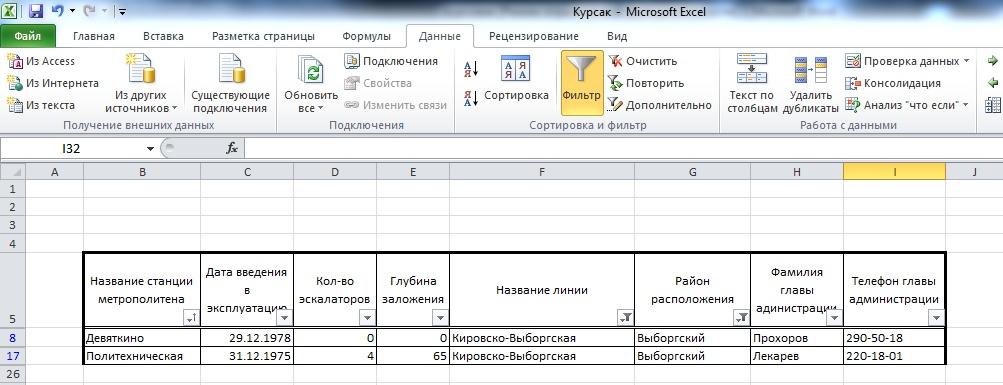
Task: Click Консолидация button
Action: pyautogui.click(x=893, y=83)
